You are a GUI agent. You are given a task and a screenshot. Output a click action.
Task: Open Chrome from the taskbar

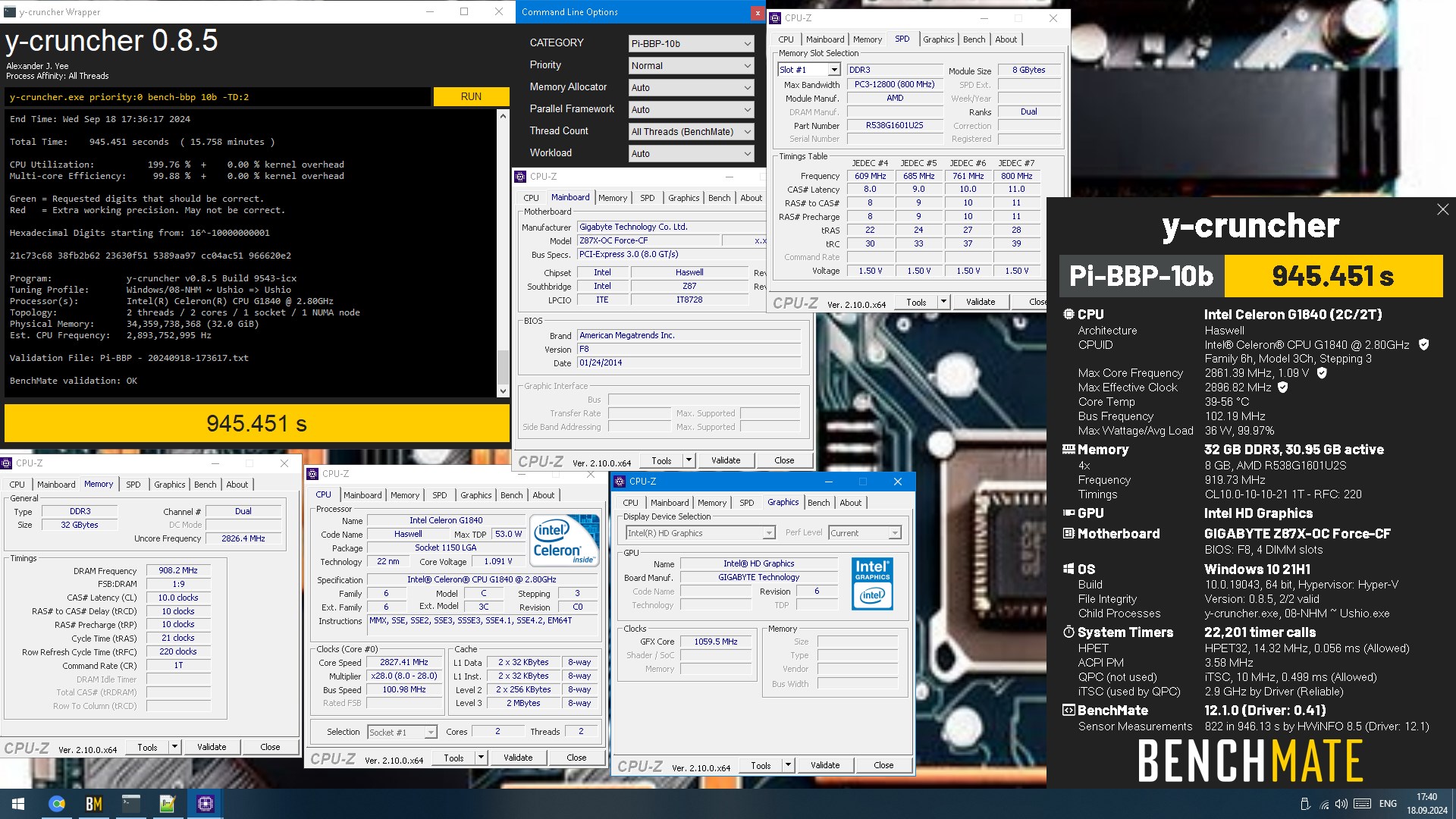coord(57,804)
